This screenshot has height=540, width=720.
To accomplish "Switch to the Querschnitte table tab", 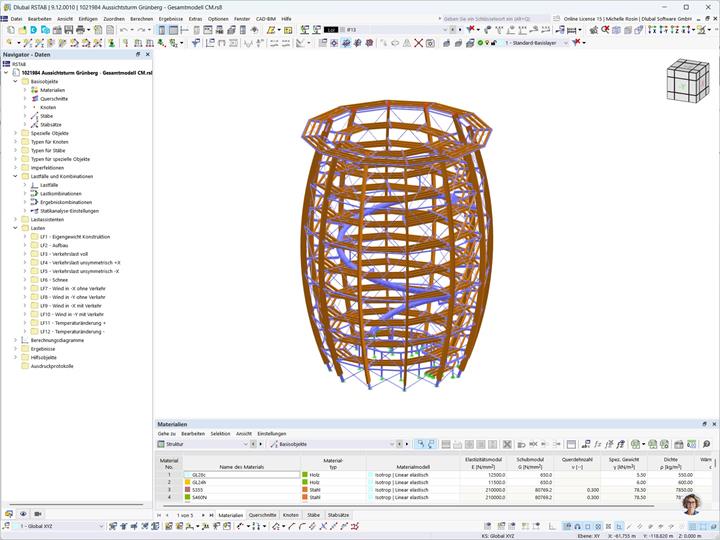I will point(263,515).
